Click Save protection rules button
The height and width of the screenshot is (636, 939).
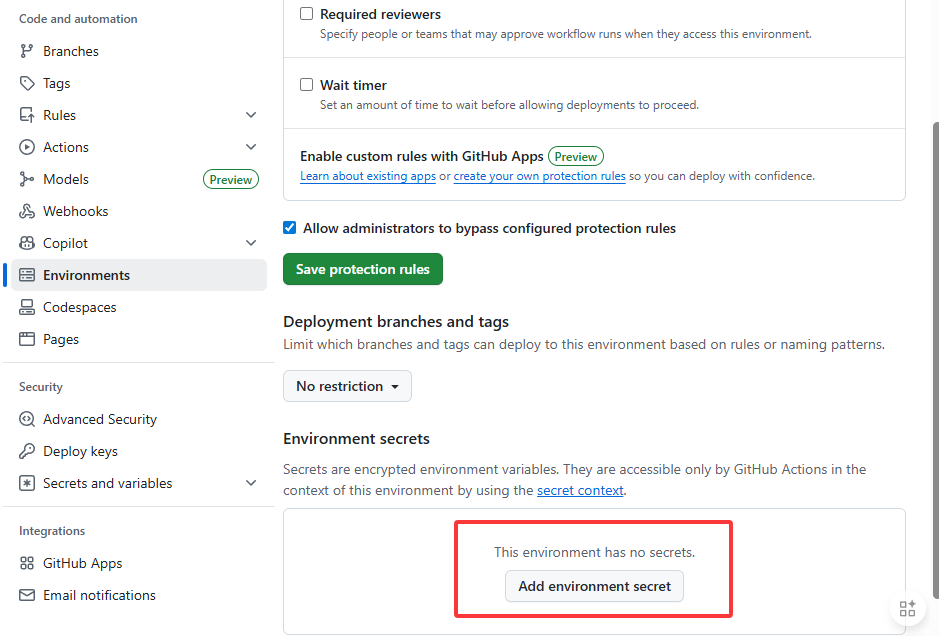363,269
